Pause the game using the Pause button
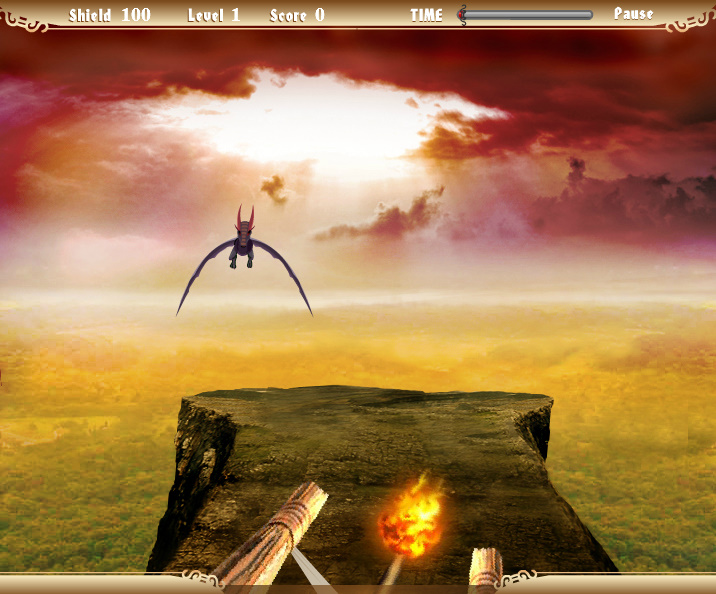Screen dimensions: 716x594 (633, 14)
